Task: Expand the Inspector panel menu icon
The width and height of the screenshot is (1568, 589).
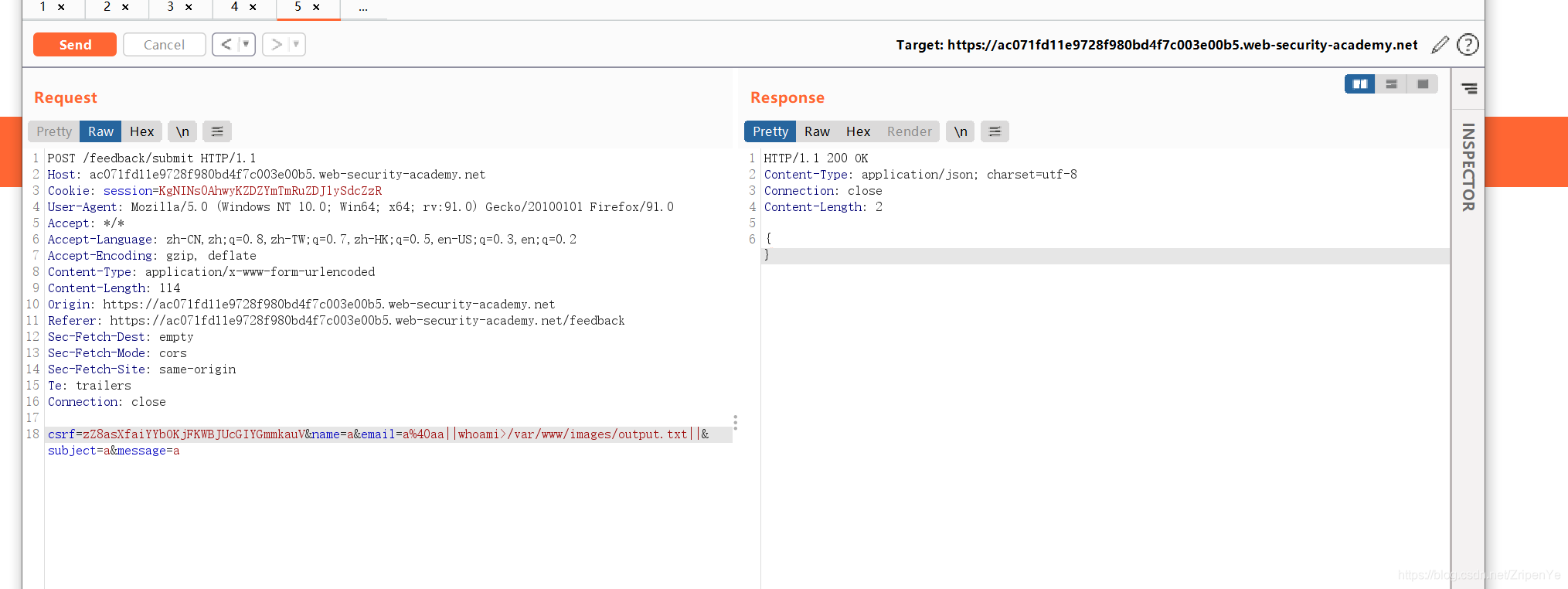Action: pyautogui.click(x=1469, y=89)
